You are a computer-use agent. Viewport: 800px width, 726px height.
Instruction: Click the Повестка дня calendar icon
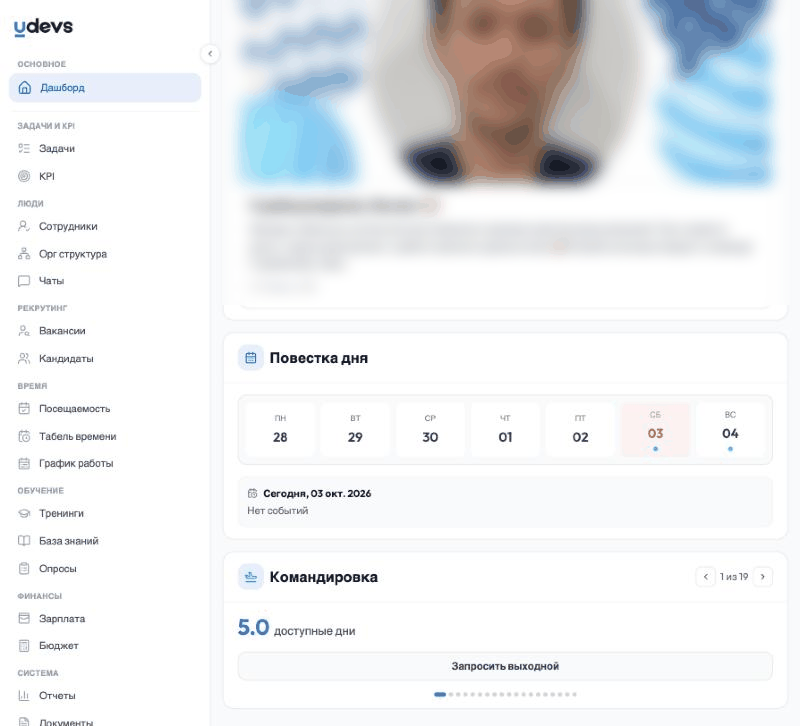pyautogui.click(x=251, y=358)
